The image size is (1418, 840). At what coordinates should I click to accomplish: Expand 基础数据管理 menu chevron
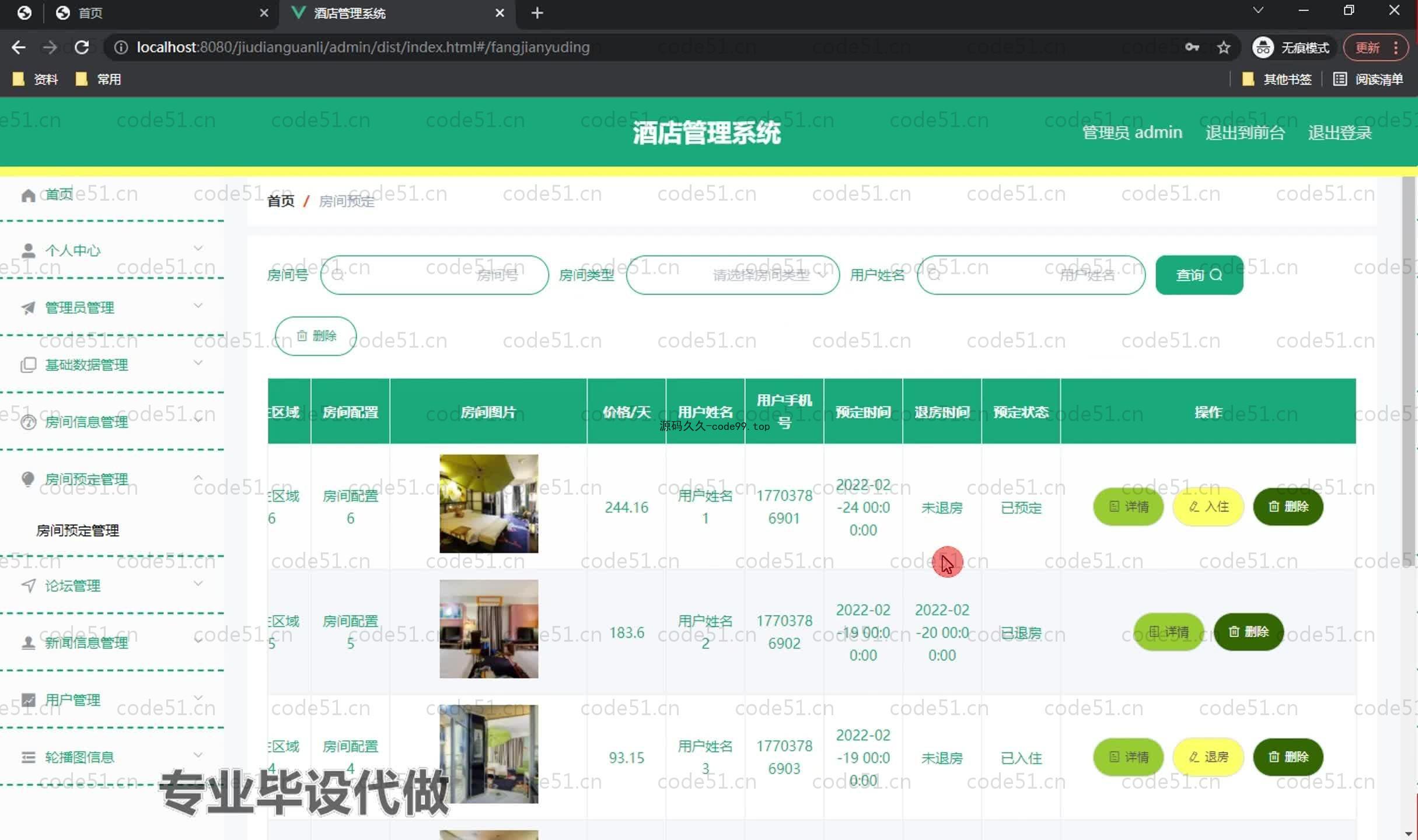[198, 363]
